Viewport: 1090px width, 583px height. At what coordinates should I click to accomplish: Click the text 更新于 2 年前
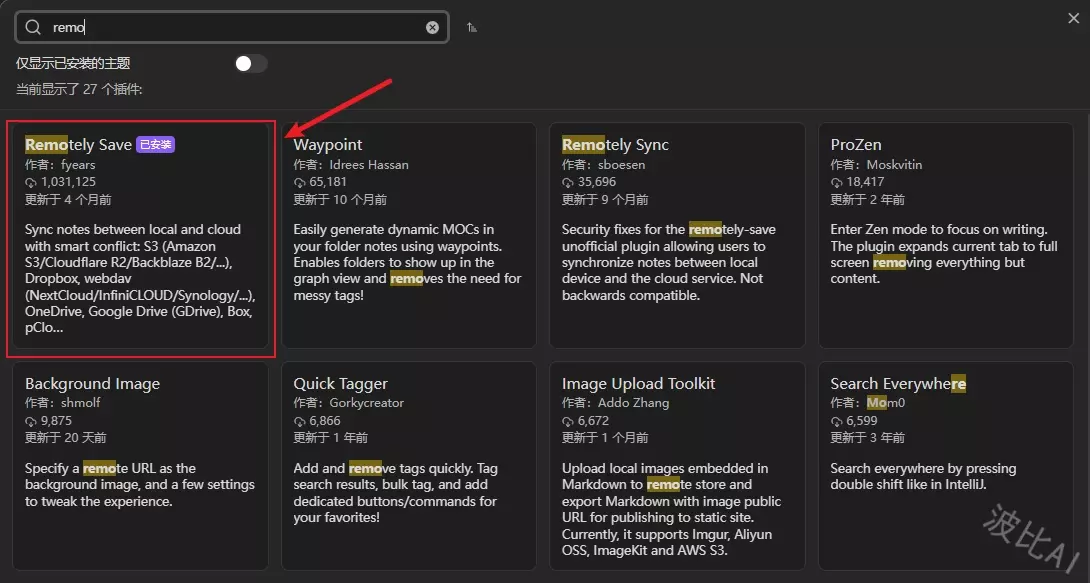[868, 200]
